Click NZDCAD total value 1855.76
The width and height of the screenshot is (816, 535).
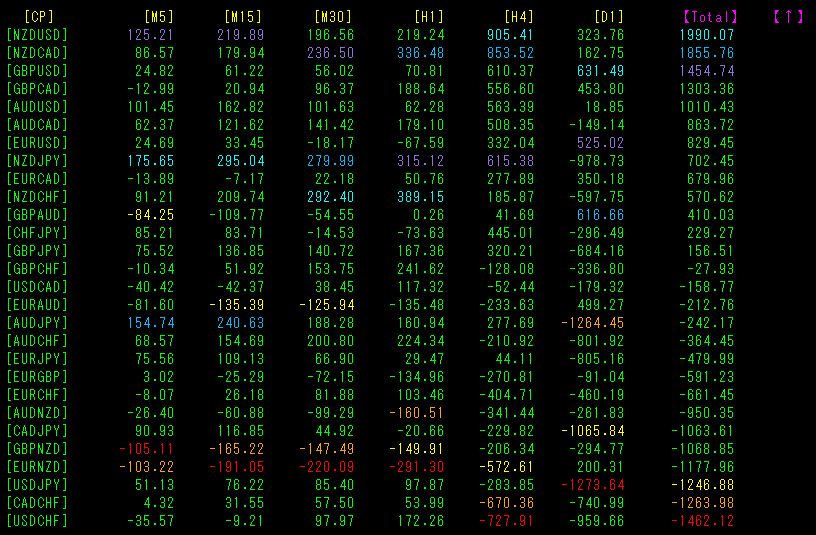(707, 53)
